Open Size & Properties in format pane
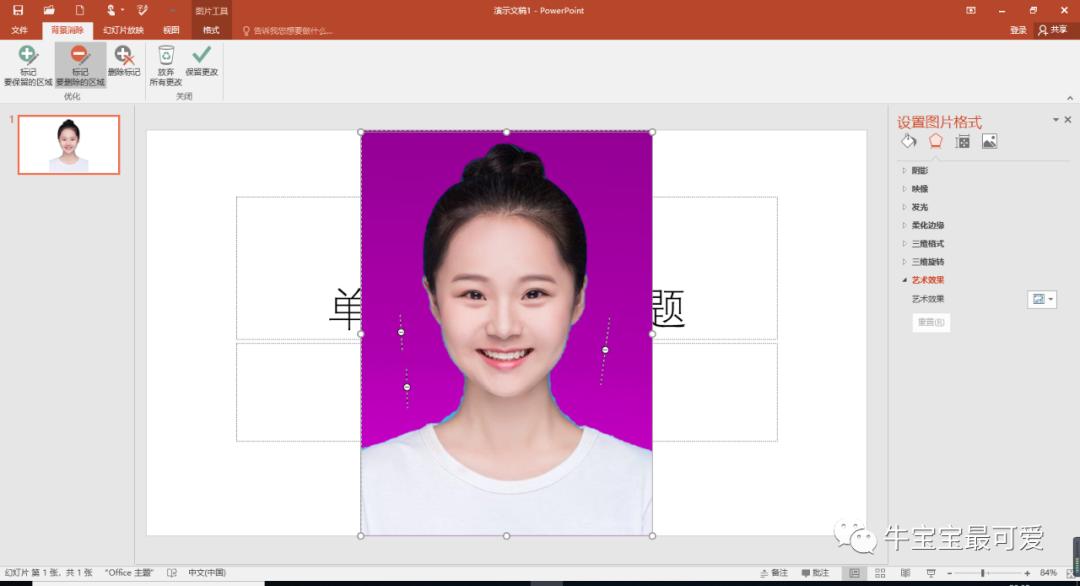 click(x=962, y=141)
